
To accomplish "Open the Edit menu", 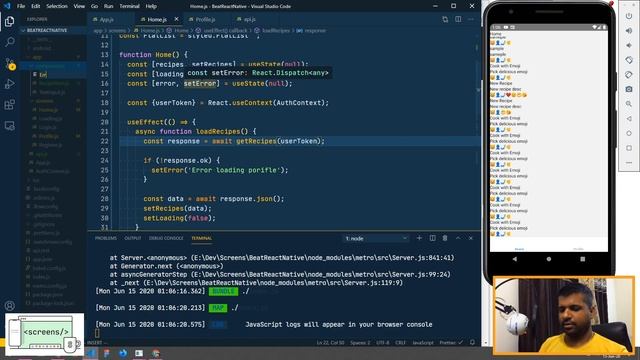I will coord(36,6).
